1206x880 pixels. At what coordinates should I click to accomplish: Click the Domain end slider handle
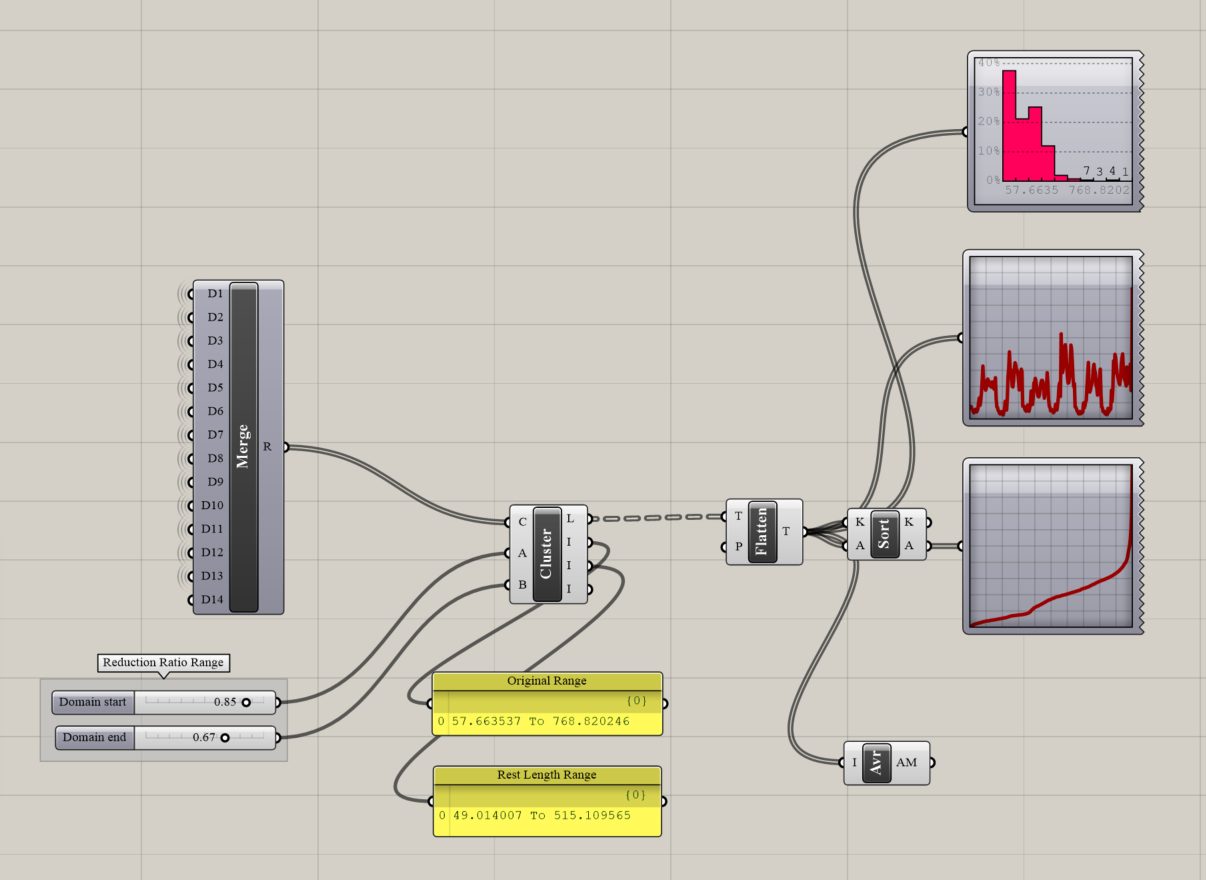225,738
